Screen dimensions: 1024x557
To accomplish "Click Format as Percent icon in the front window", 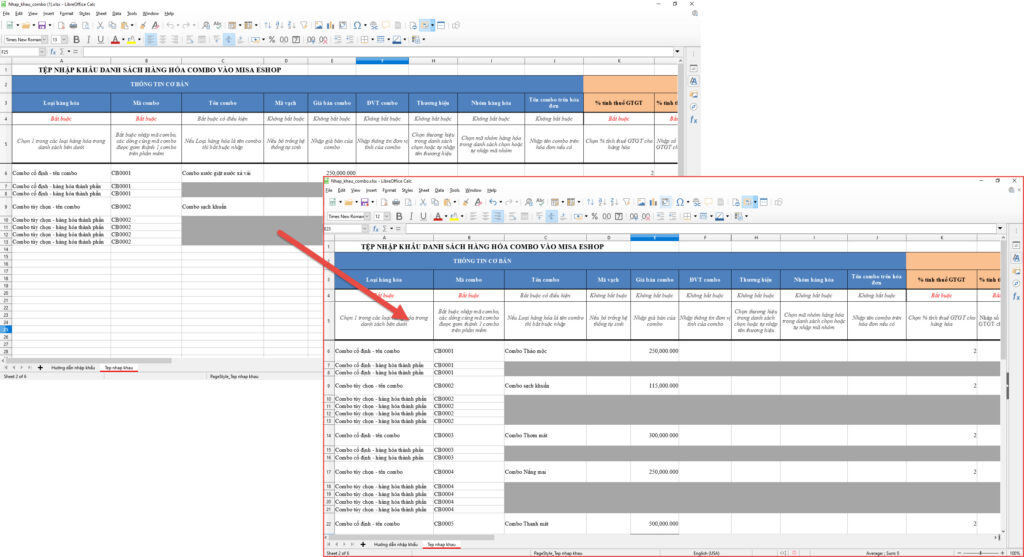I will tap(593, 216).
